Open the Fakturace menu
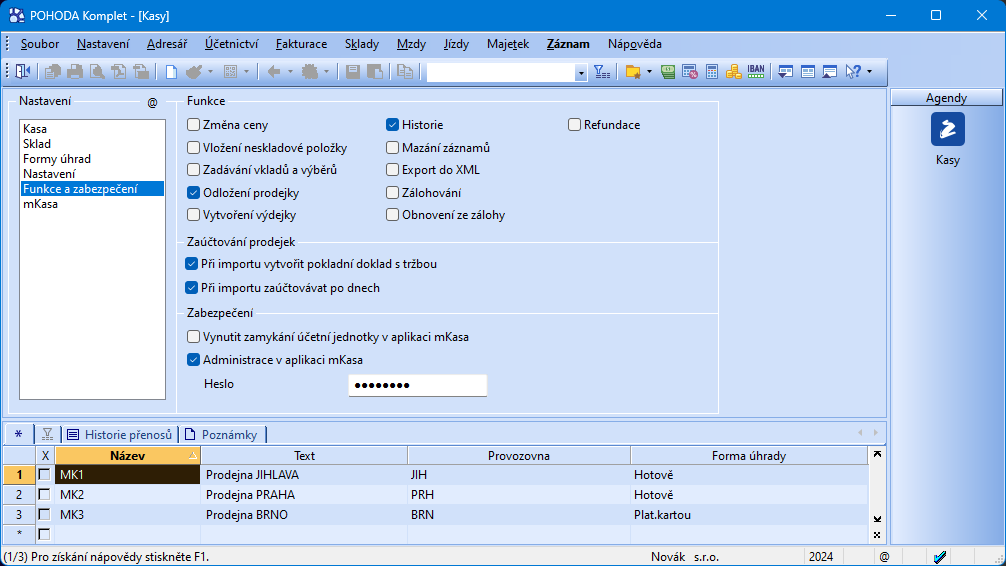The width and height of the screenshot is (1006, 566). pyautogui.click(x=302, y=44)
